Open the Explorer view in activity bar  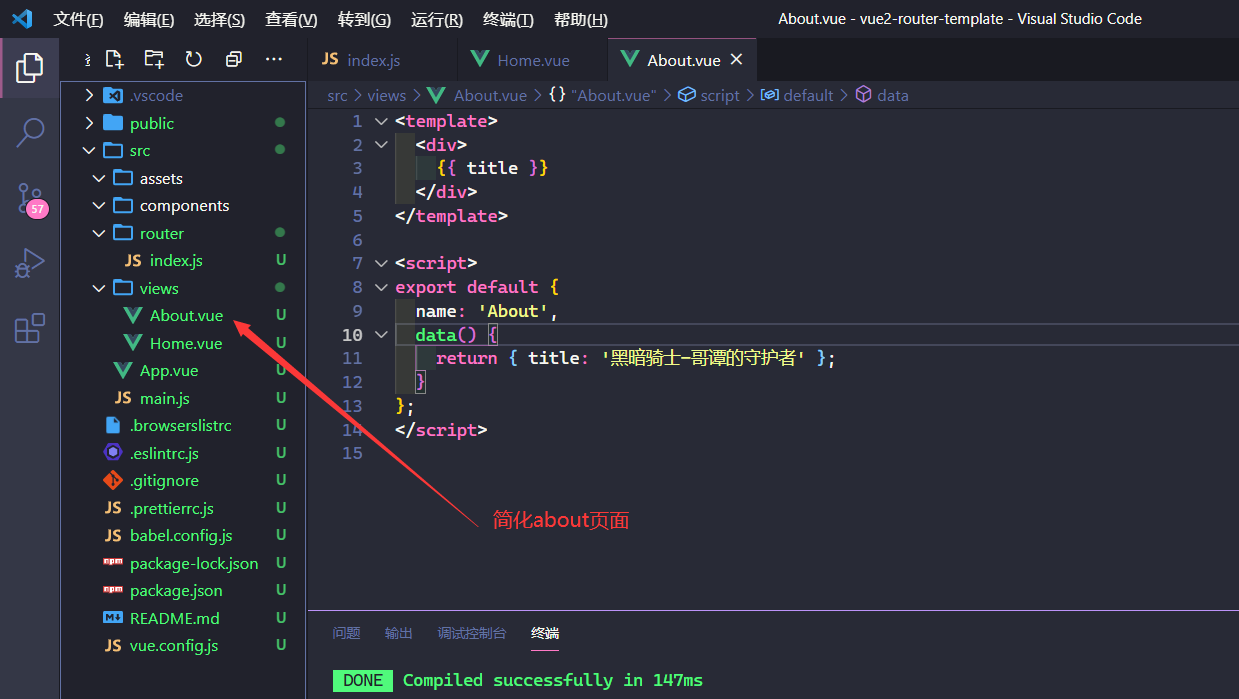[30, 68]
